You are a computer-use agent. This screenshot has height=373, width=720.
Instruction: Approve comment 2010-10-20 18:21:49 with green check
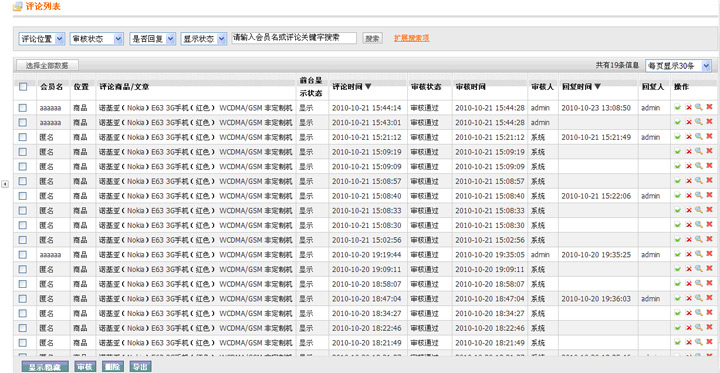pos(678,343)
